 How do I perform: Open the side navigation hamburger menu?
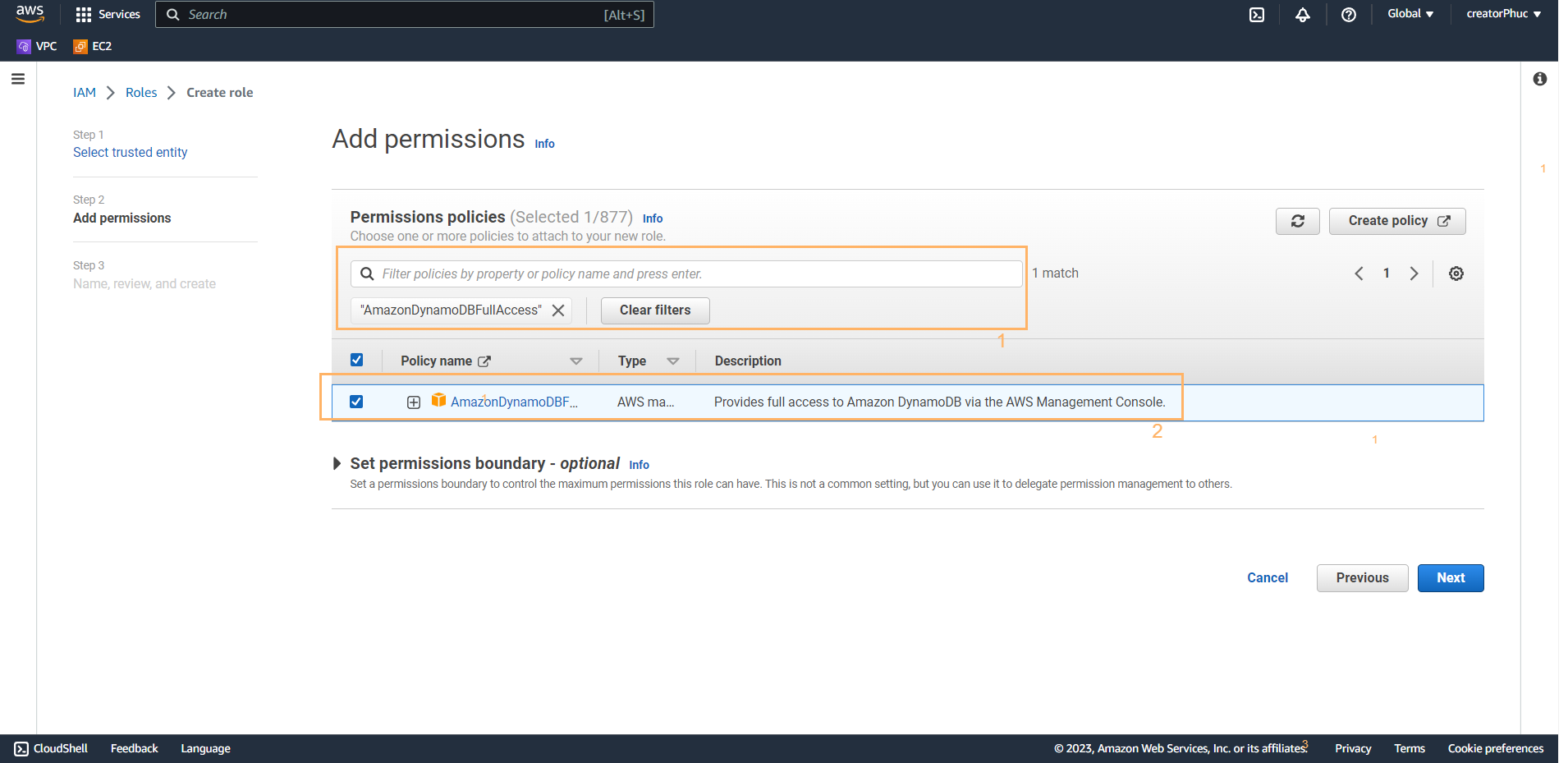click(x=18, y=79)
